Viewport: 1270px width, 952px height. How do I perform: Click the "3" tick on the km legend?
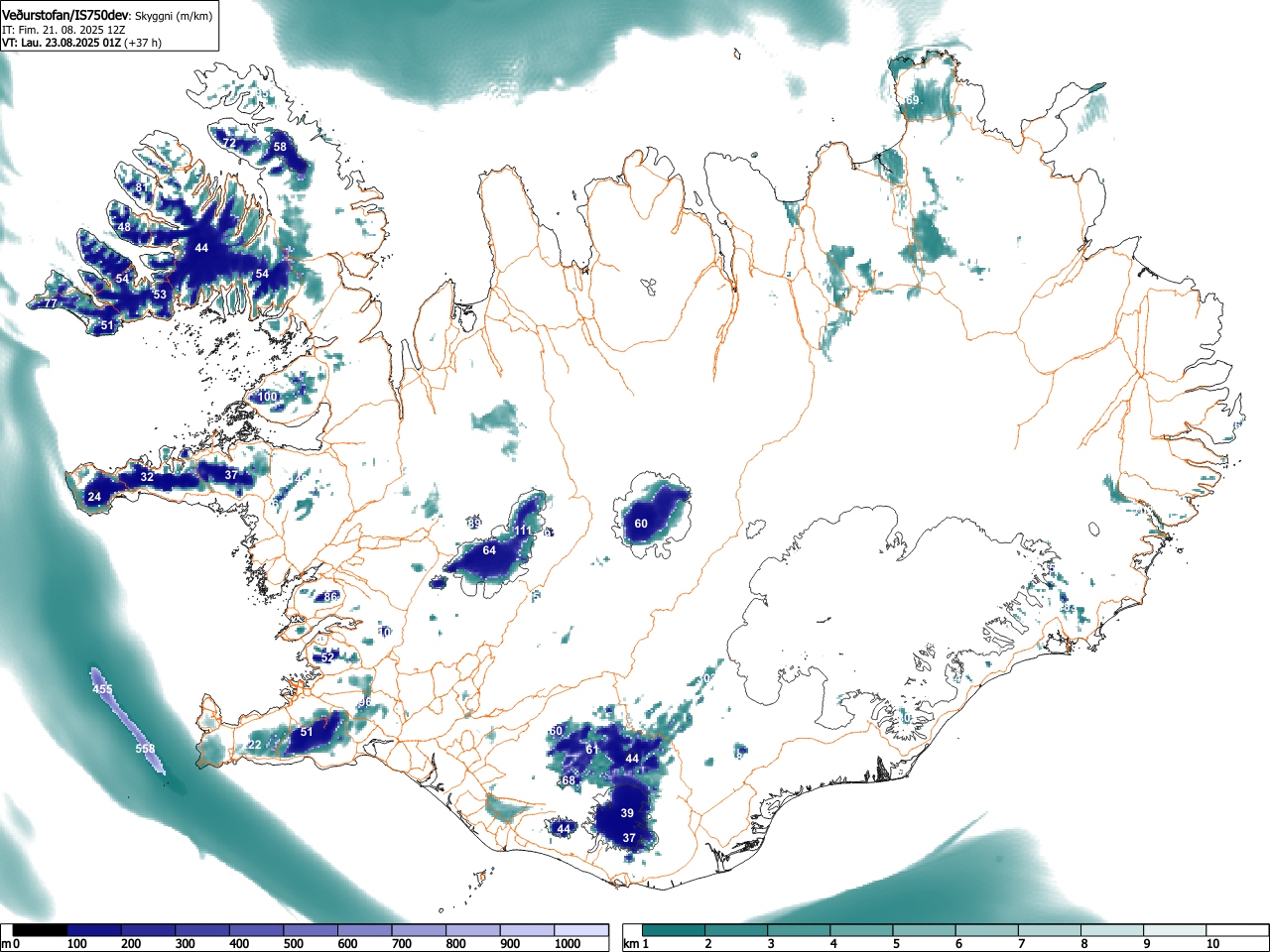click(770, 943)
